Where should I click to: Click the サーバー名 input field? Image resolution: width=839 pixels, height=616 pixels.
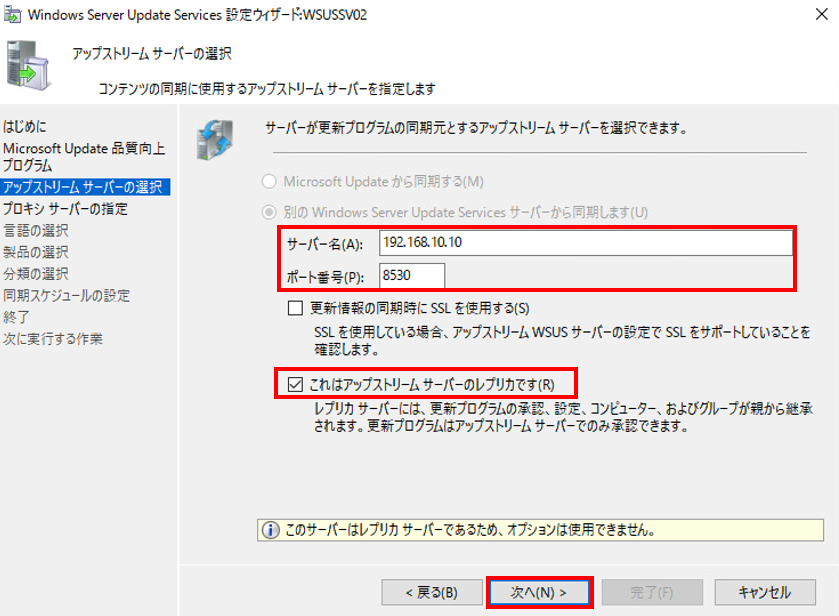pos(586,243)
